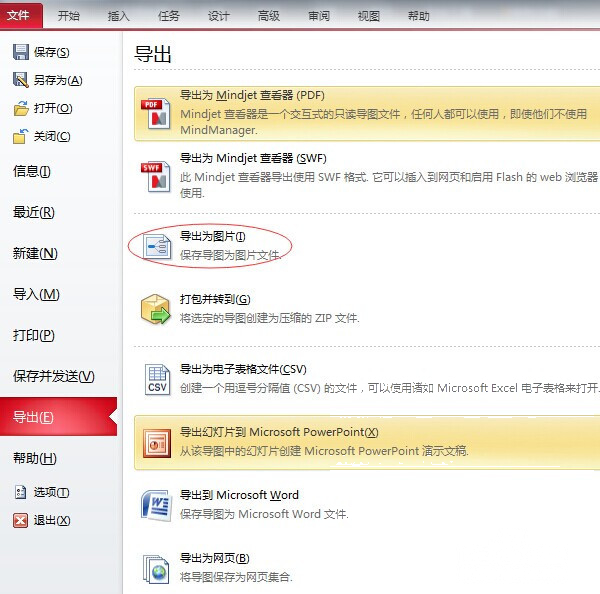
Task: Click the 将选定的导图创建为压缩的 ZIP 文件 description
Action: (270, 318)
